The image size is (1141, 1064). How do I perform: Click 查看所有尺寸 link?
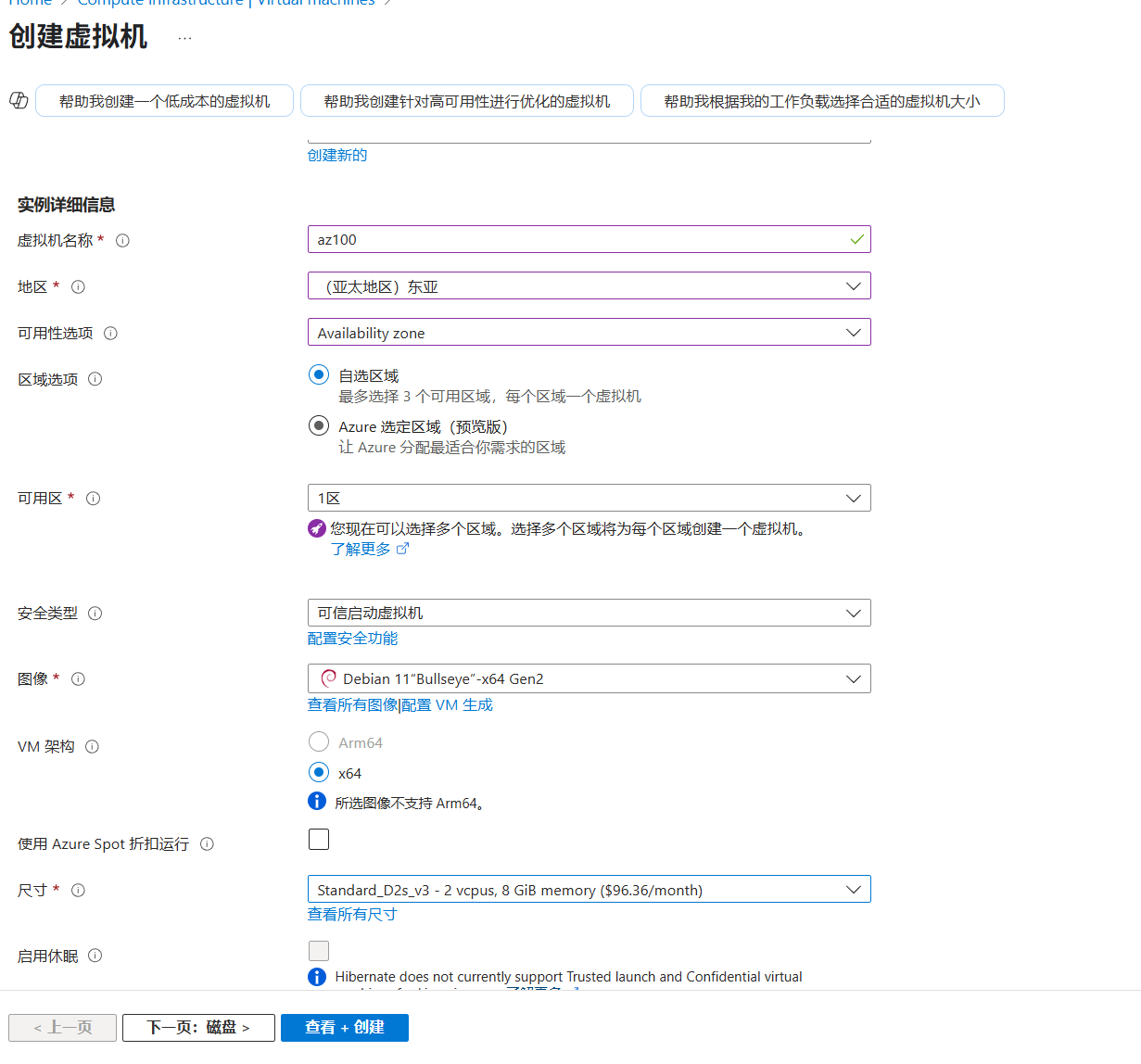[x=352, y=914]
